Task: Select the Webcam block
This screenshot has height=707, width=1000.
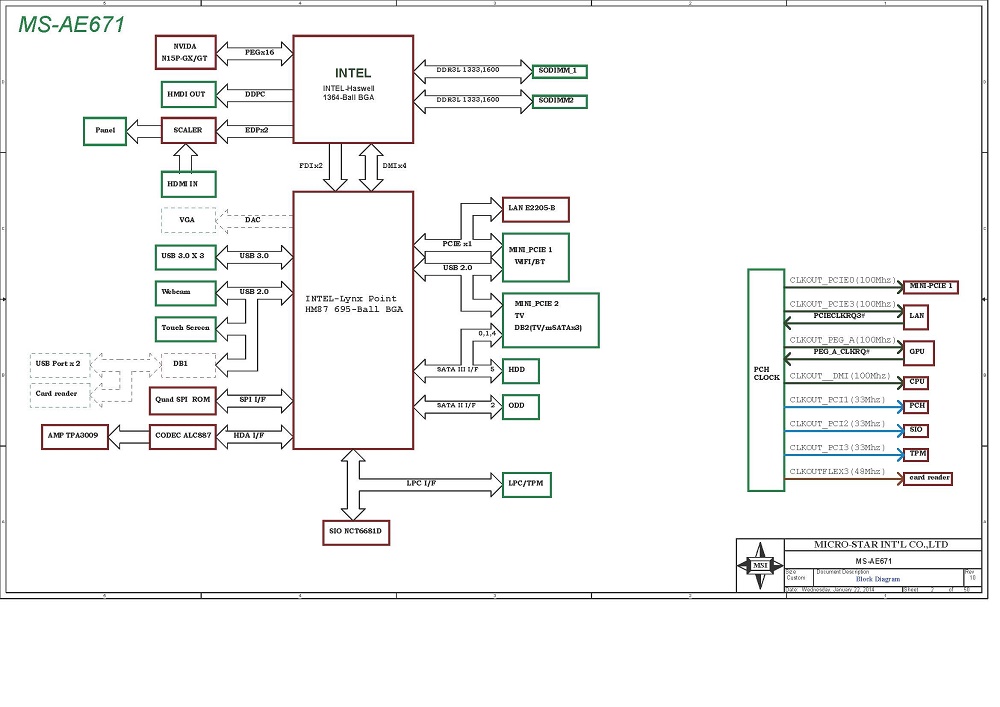Action: click(185, 293)
